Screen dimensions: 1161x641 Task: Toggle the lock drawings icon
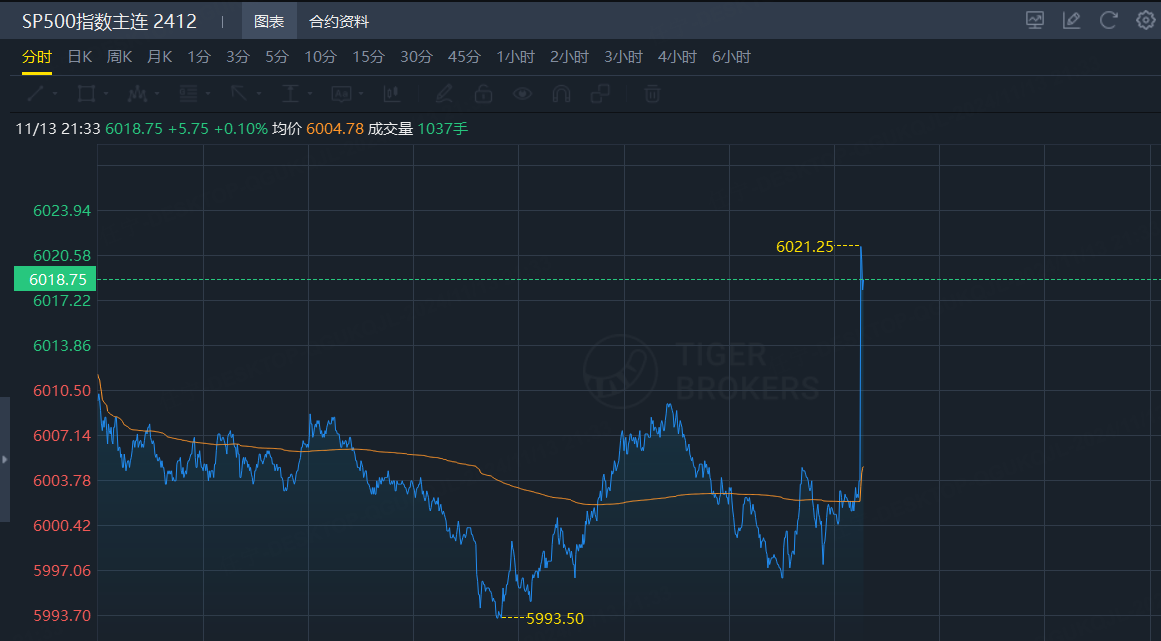[483, 94]
